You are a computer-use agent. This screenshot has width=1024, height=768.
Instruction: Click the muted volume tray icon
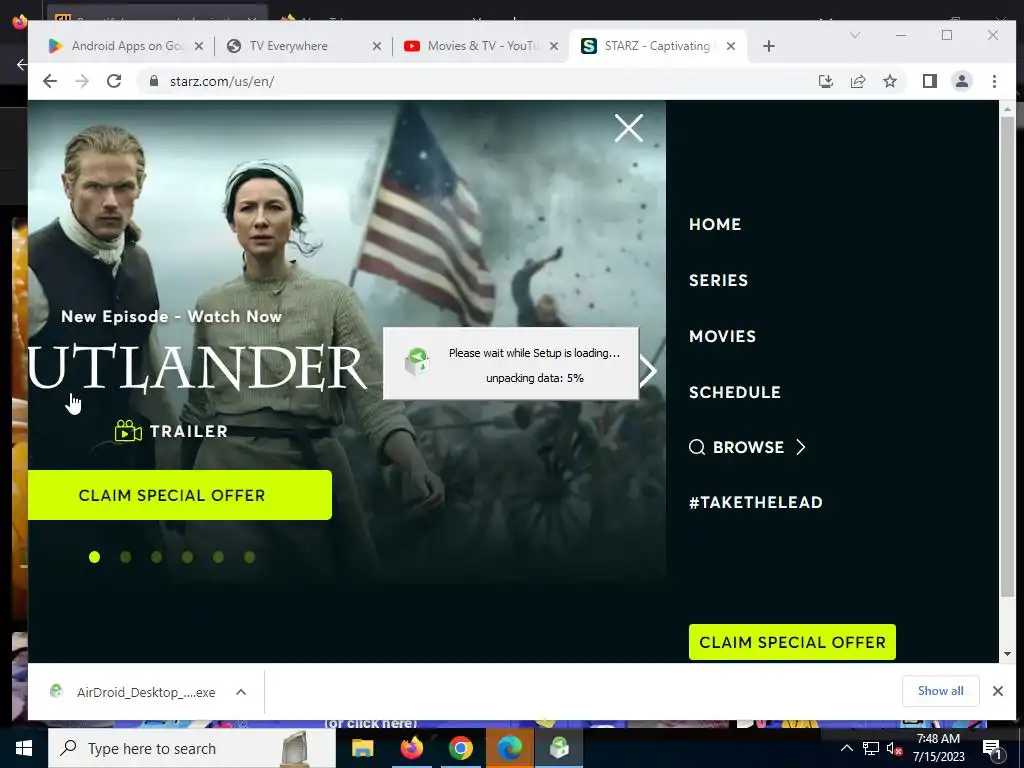pyautogui.click(x=894, y=748)
